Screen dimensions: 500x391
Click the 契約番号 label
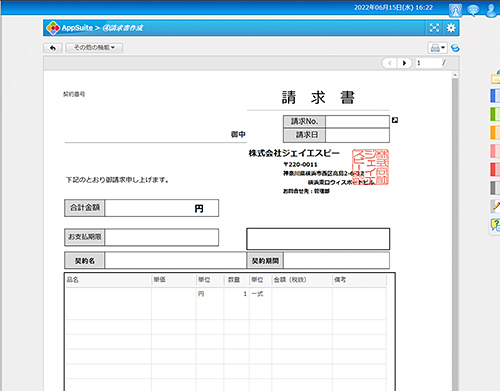coord(74,94)
